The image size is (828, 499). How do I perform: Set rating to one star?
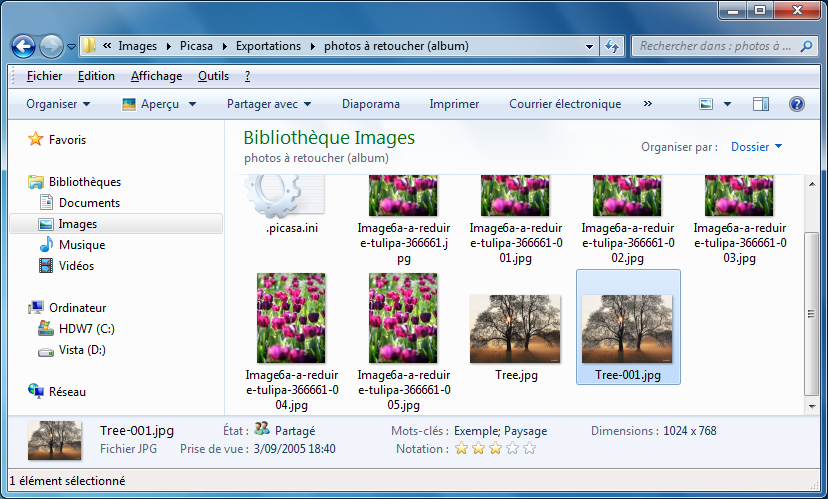462,449
